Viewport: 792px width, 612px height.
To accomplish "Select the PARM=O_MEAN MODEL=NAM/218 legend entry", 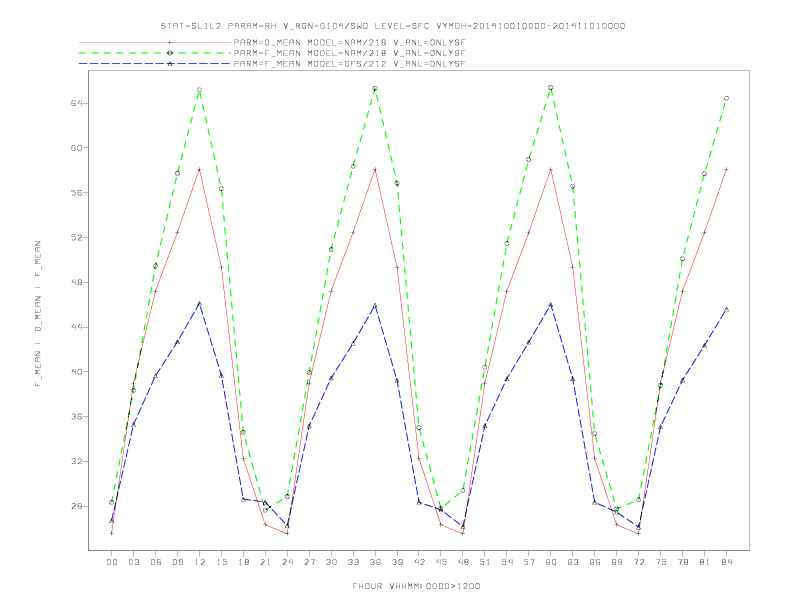I will coord(272,42).
